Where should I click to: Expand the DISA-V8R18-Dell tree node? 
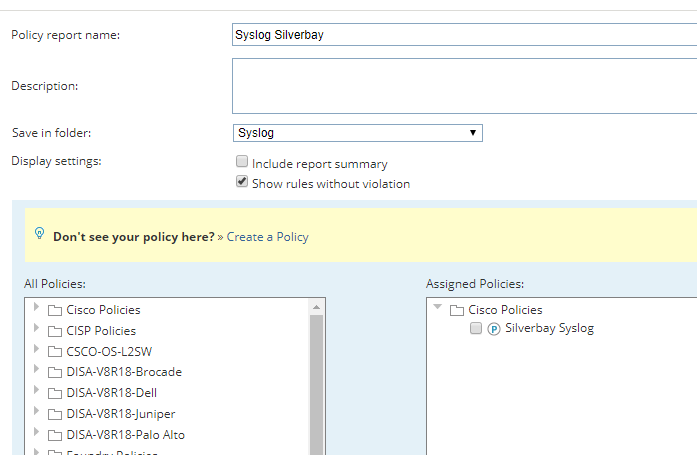(37, 393)
